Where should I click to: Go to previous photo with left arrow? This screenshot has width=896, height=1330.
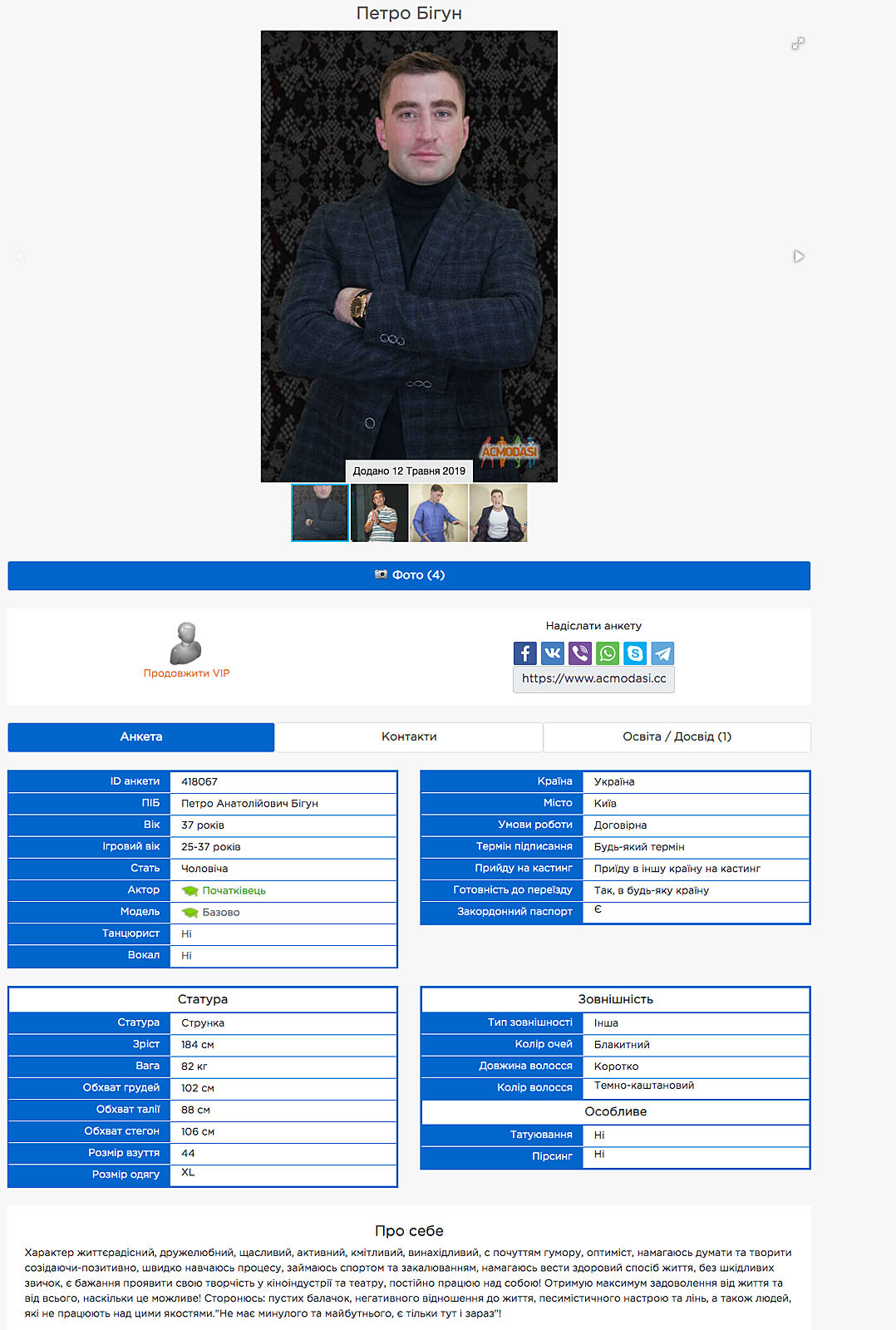(x=20, y=257)
